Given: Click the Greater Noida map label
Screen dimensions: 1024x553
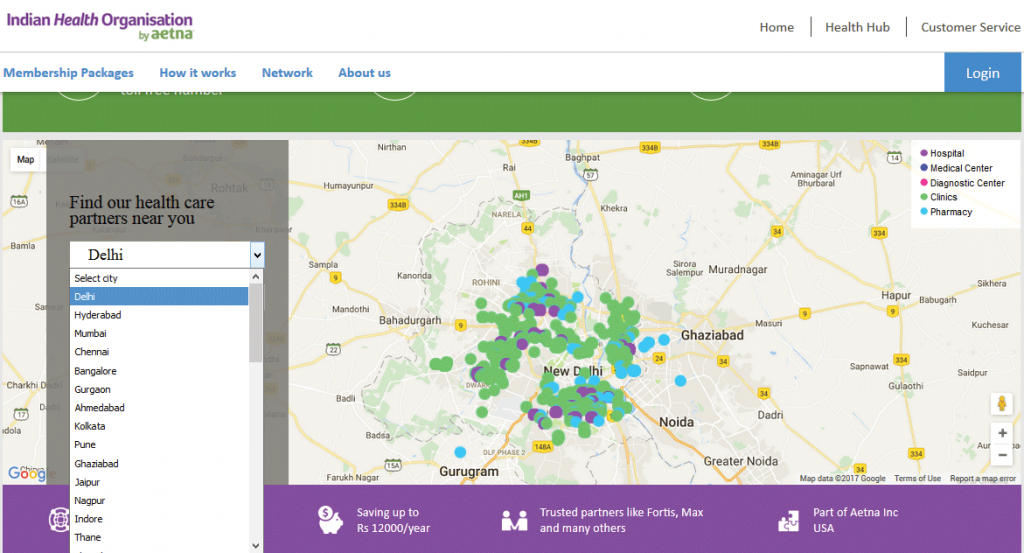Looking at the screenshot, I should [741, 461].
